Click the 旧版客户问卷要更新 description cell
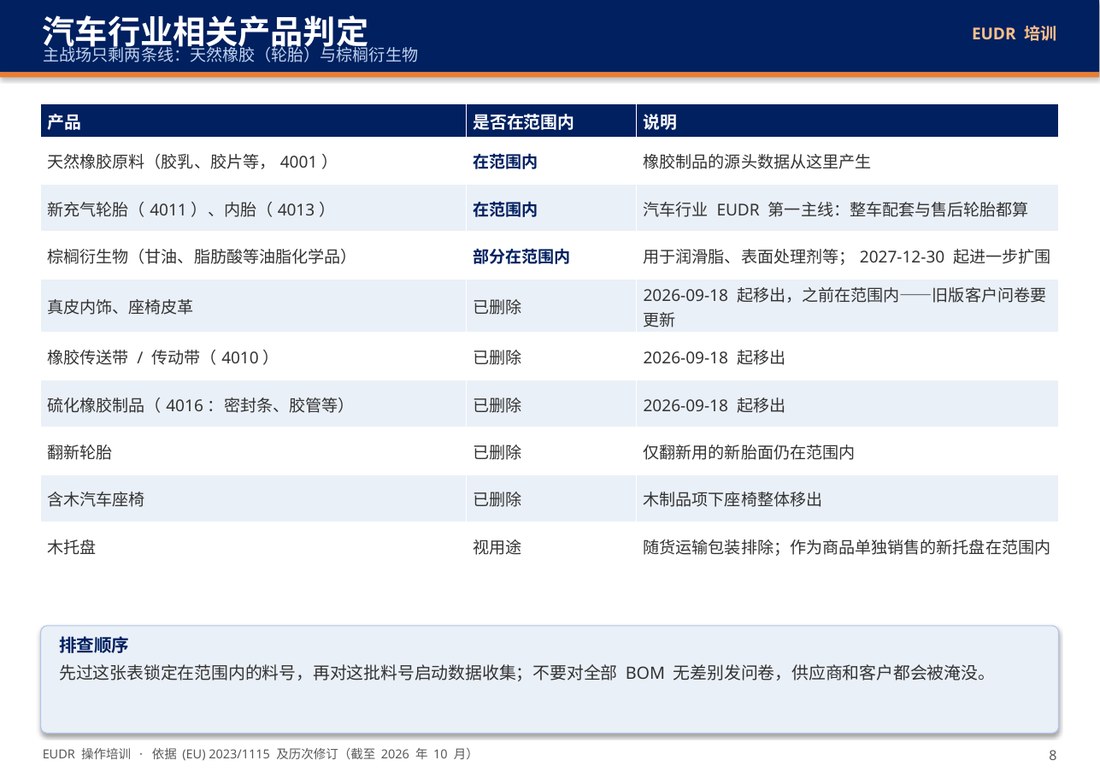Image resolution: width=1100 pixels, height=778 pixels. pos(845,307)
